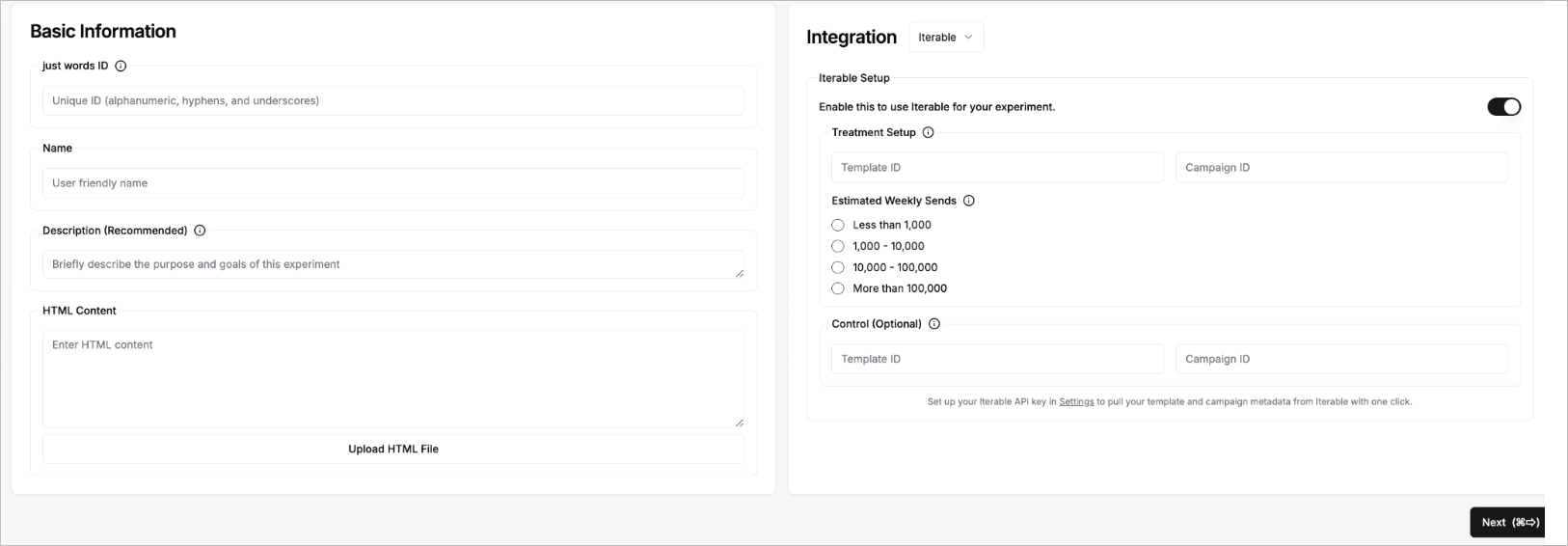
Task: Click into the experiment description textarea
Action: [393, 264]
